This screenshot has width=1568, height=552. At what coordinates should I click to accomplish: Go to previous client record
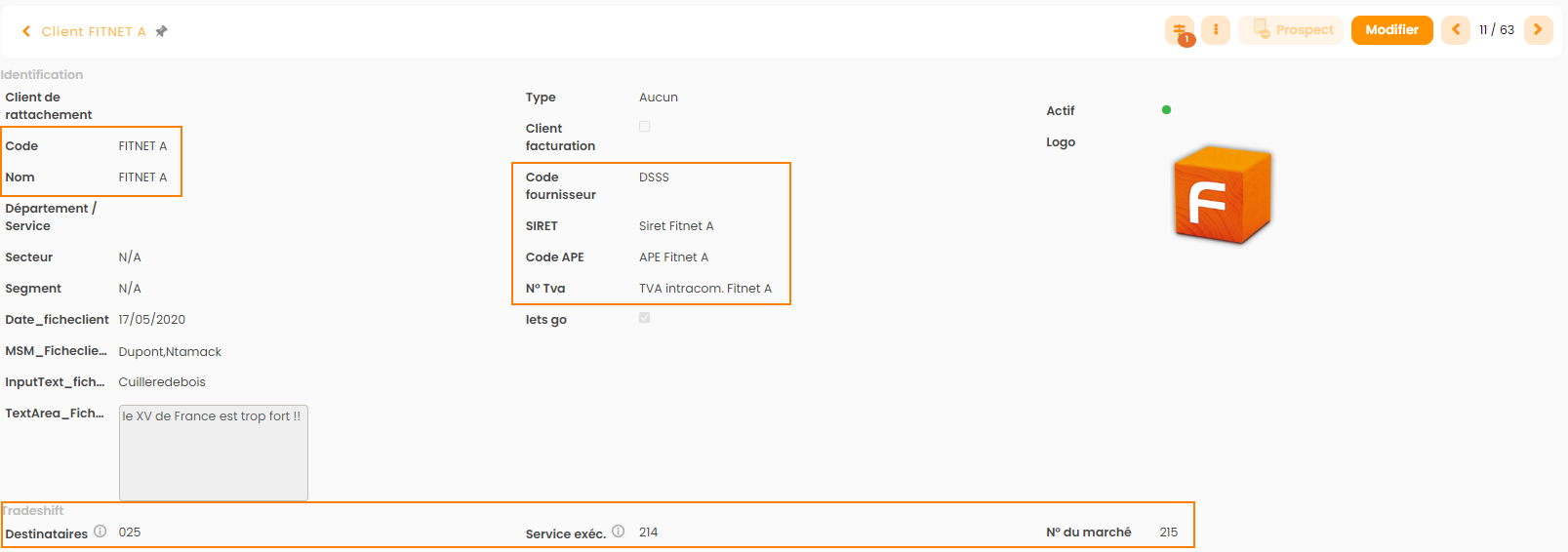click(1456, 30)
